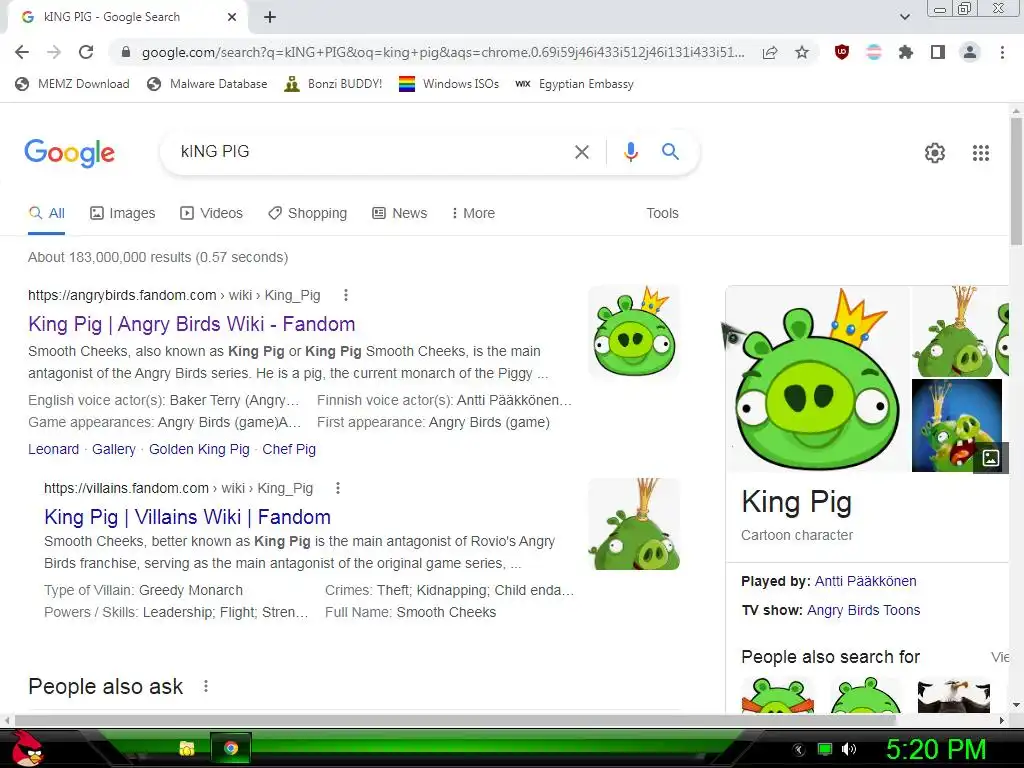Open the tab search dropdown arrow
This screenshot has height=768, width=1024.
click(905, 17)
